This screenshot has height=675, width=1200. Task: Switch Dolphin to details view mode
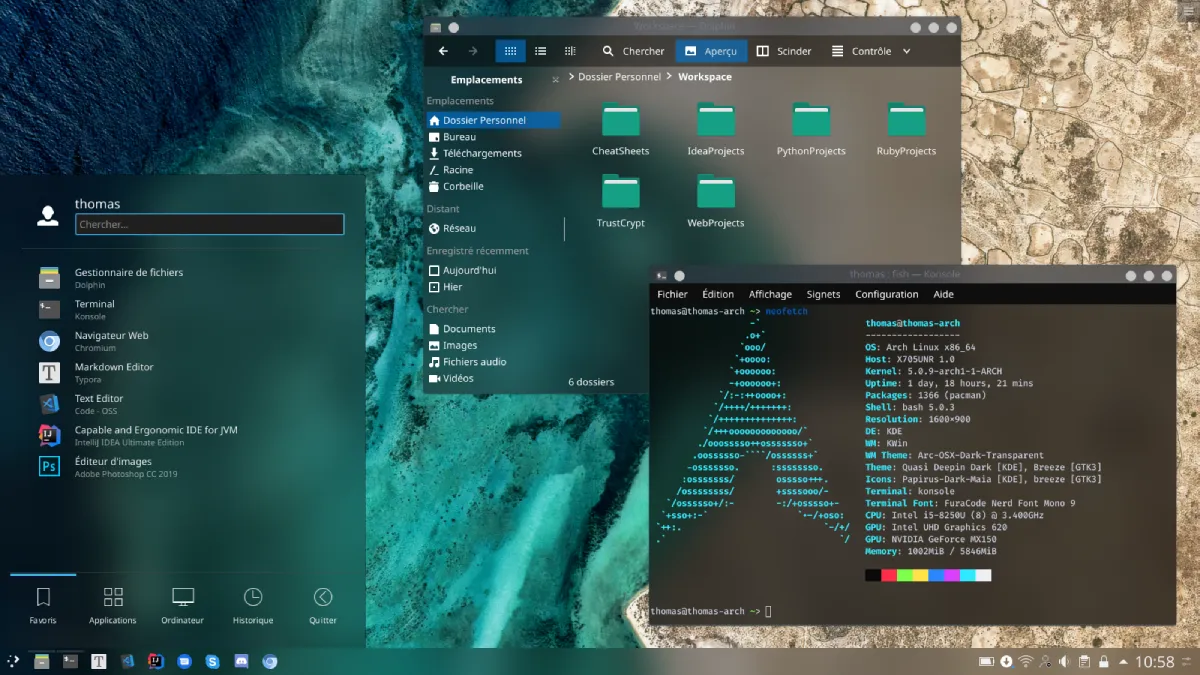(x=570, y=51)
